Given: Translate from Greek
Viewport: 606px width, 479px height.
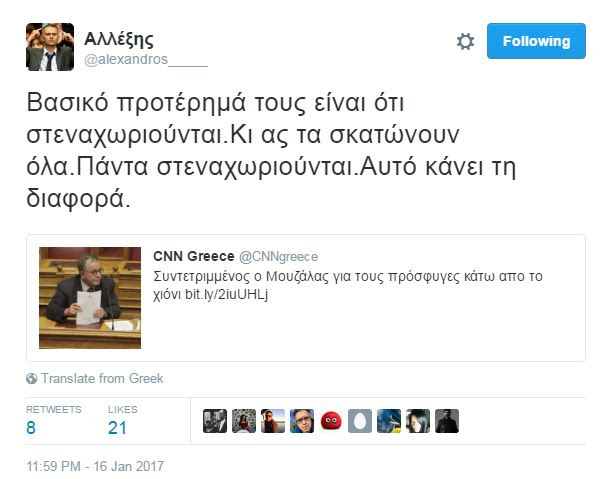Looking at the screenshot, I should (102, 378).
